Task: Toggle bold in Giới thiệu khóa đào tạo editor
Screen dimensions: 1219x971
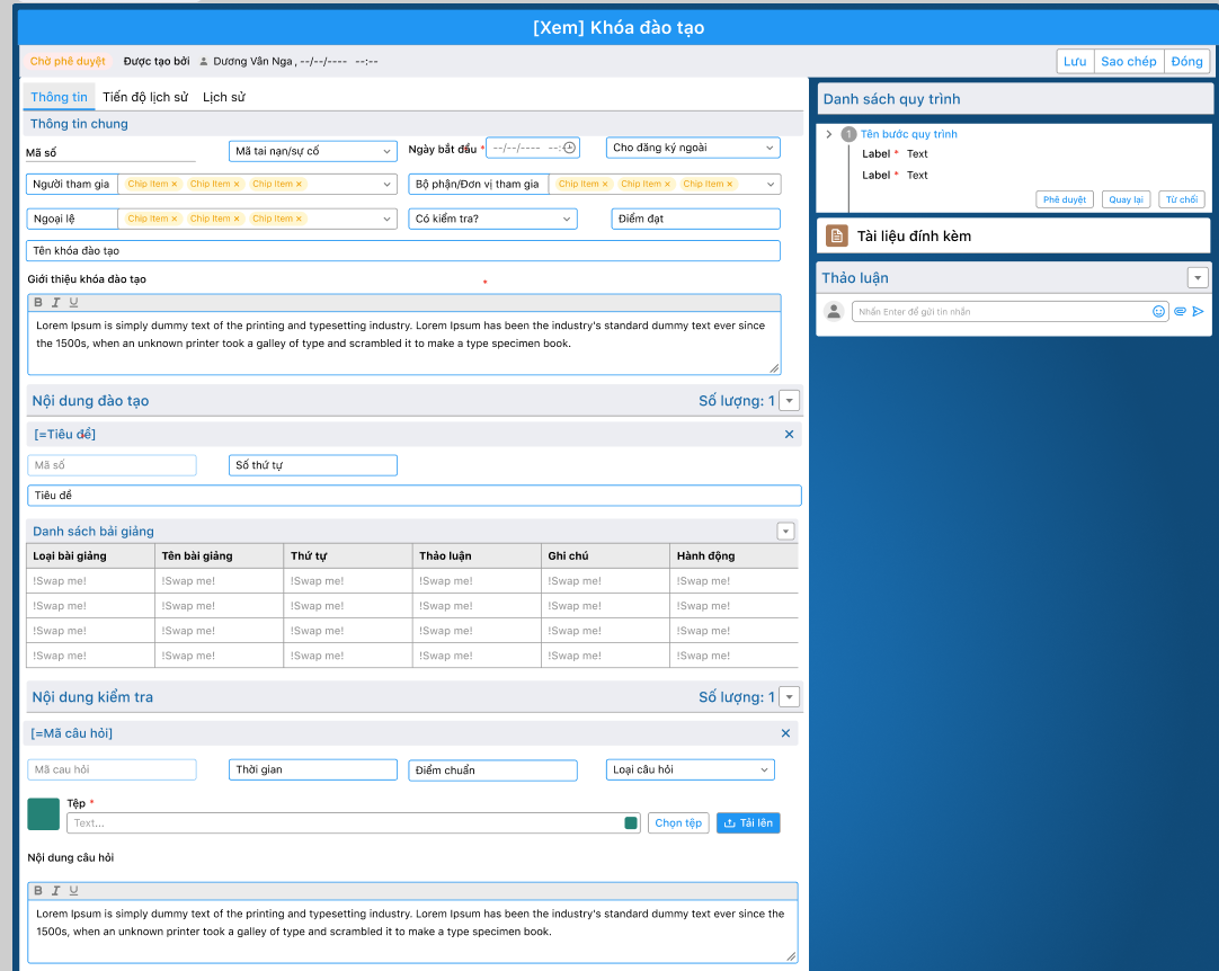Action: click(x=38, y=303)
